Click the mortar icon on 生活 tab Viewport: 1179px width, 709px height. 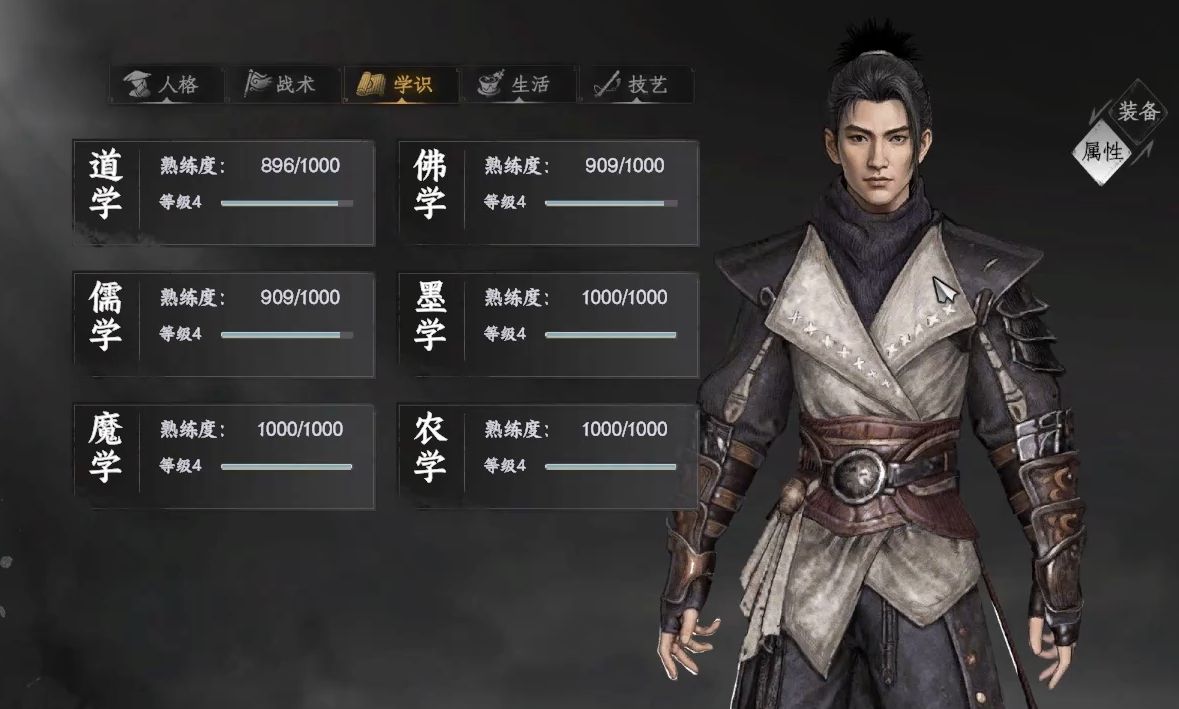coord(491,83)
